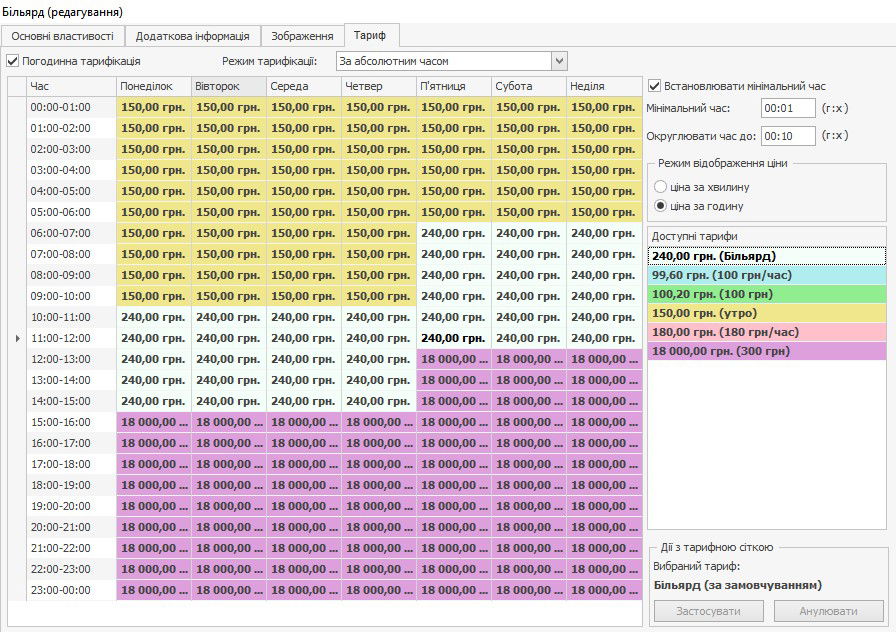Pick the pink 180,00 грн. tariff
The image size is (896, 632).
point(766,331)
